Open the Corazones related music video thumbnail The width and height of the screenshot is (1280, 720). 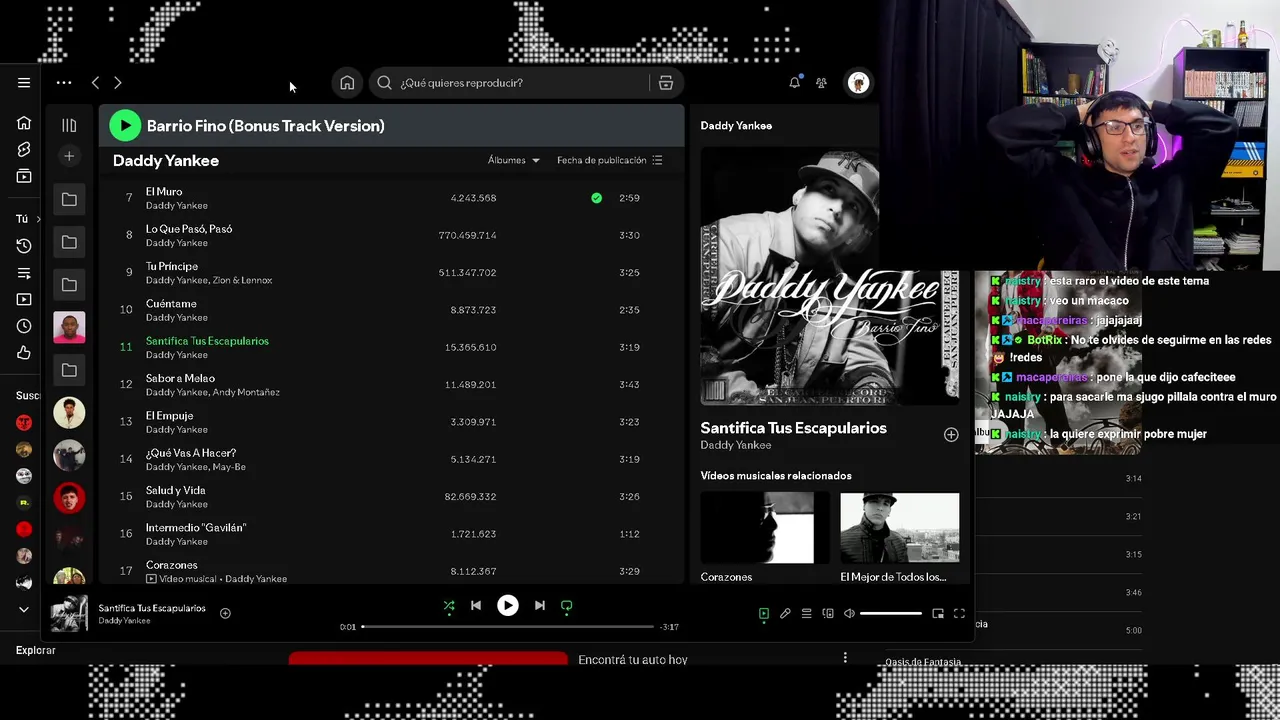click(765, 527)
